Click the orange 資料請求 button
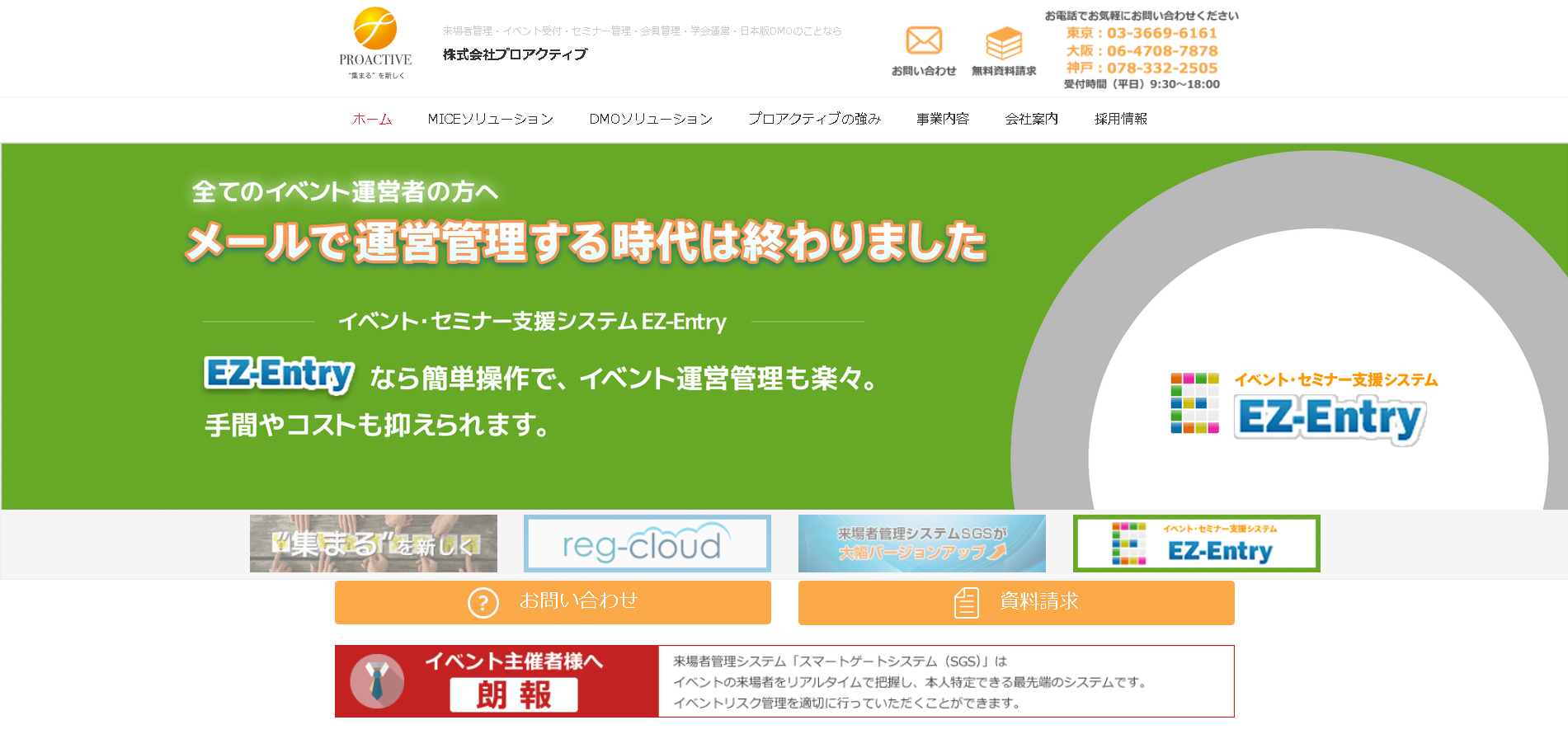The height and width of the screenshot is (739, 1568). point(1016,603)
